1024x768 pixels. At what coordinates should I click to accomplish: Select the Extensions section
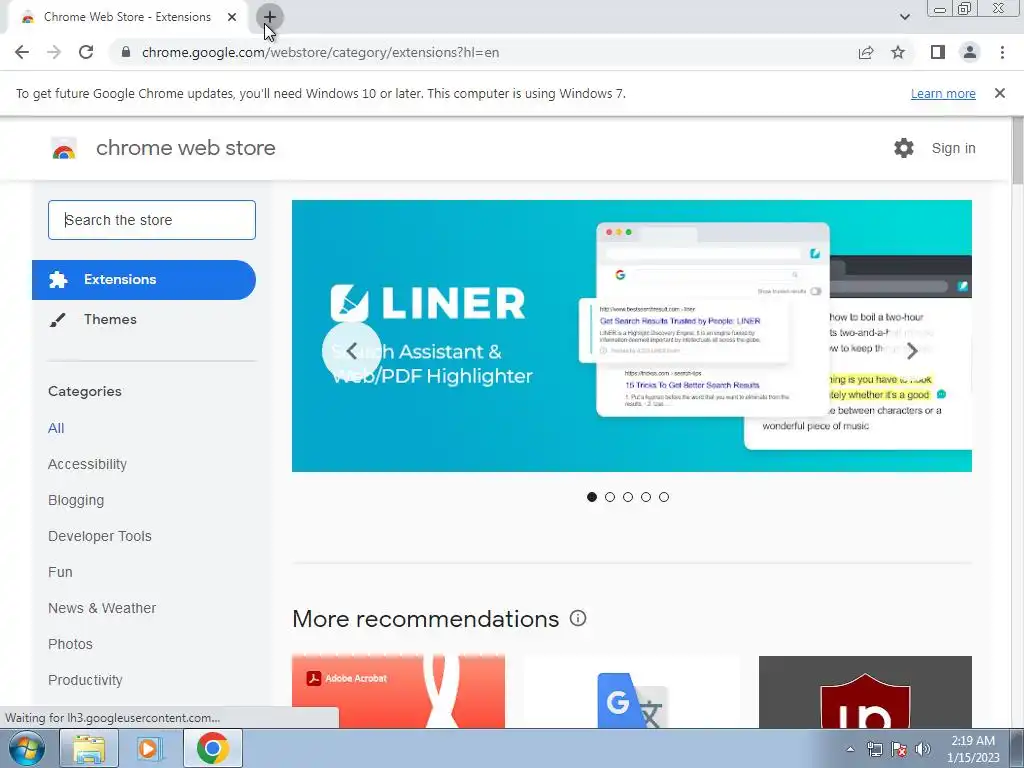pyautogui.click(x=144, y=280)
